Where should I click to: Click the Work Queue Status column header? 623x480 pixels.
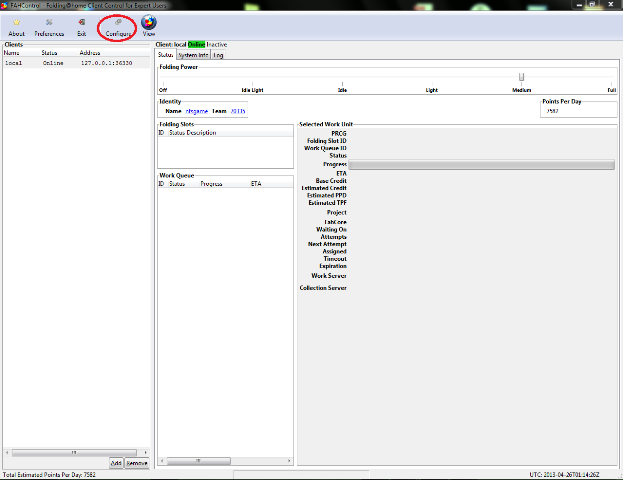(x=177, y=184)
